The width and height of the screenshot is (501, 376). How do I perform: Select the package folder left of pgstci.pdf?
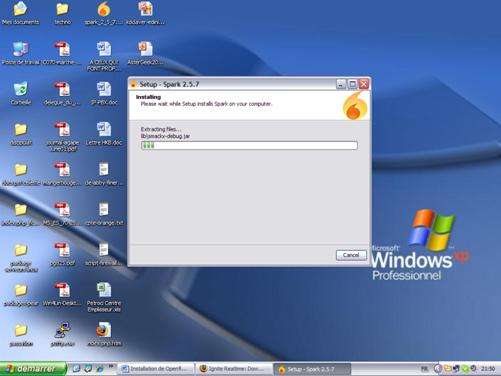21,257
